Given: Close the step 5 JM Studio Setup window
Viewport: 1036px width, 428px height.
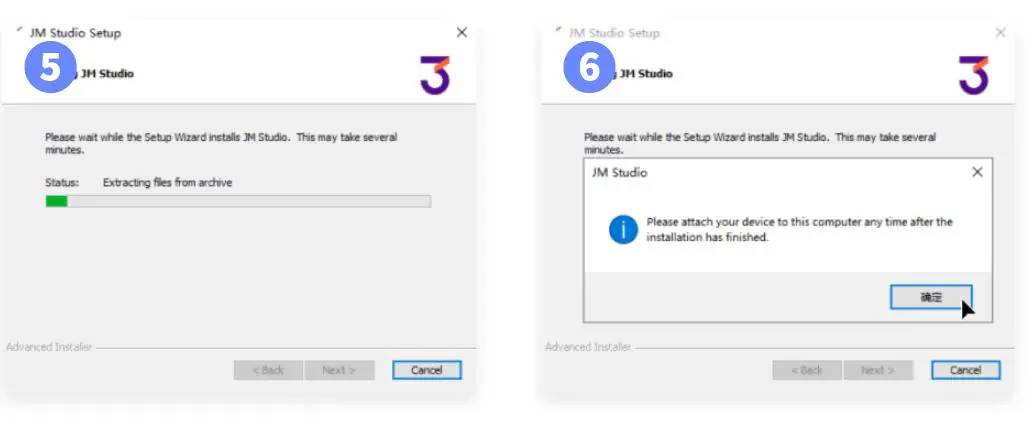Looking at the screenshot, I should click(x=462, y=32).
